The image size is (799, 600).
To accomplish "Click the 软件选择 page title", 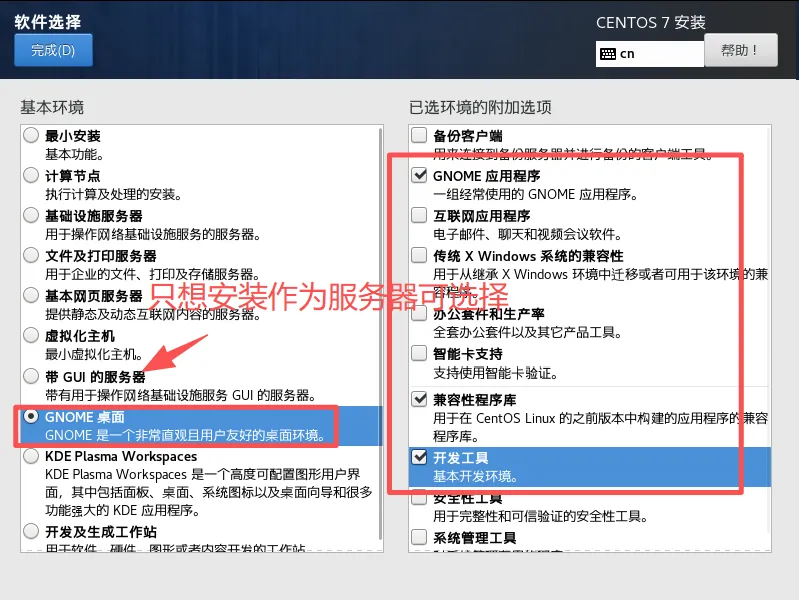I will pos(47,21).
